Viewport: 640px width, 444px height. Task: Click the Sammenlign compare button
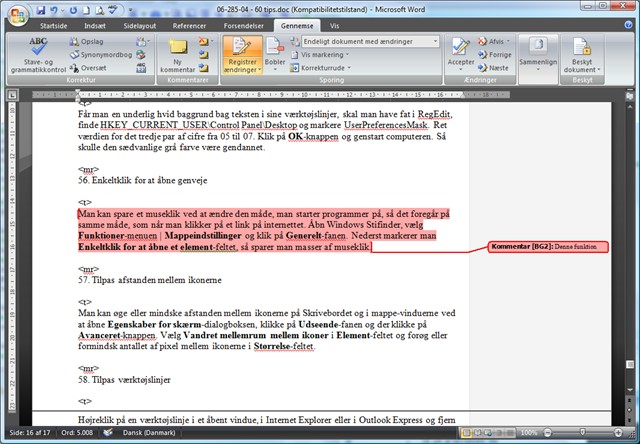click(538, 54)
